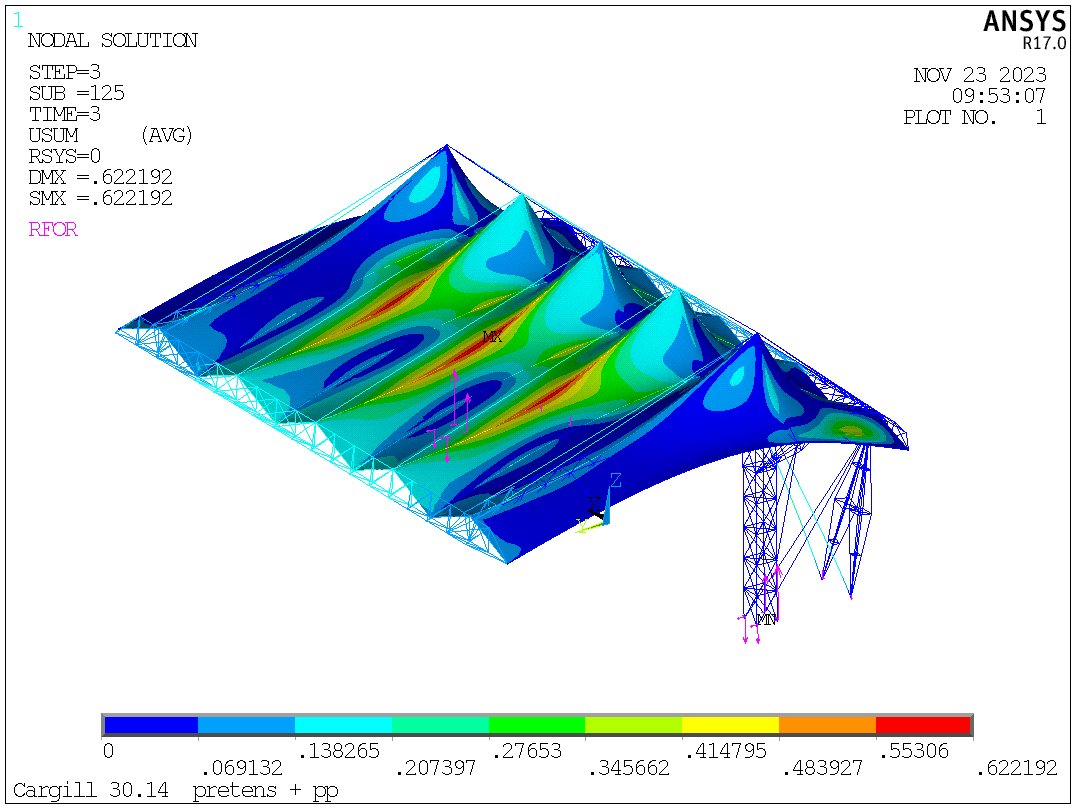Image resolution: width=1077 pixels, height=810 pixels.
Task: Click the USUM (AVG) result label
Action: (x=110, y=135)
